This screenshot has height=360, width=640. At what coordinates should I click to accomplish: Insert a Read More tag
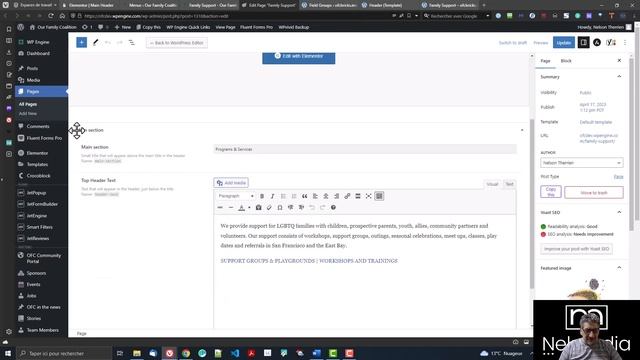[358, 196]
